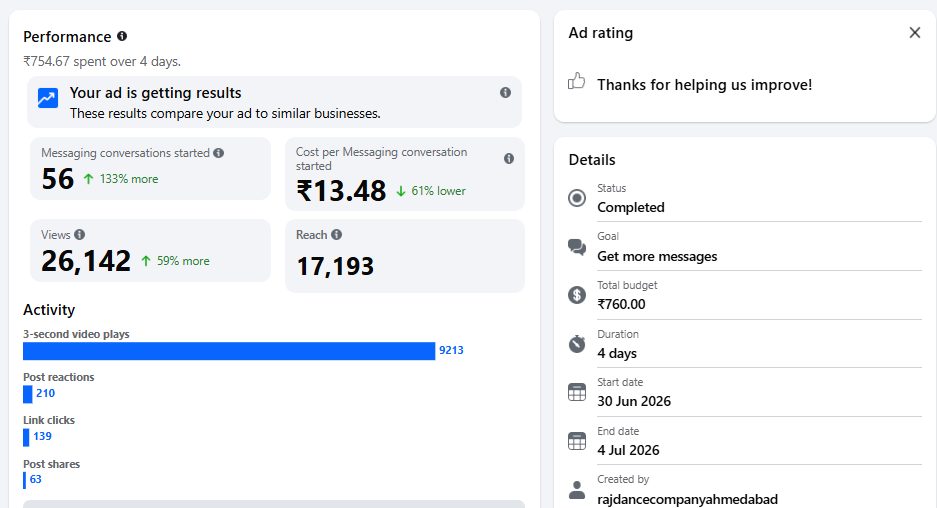Click the 'Completed' status value
The image size is (937, 508).
[630, 207]
